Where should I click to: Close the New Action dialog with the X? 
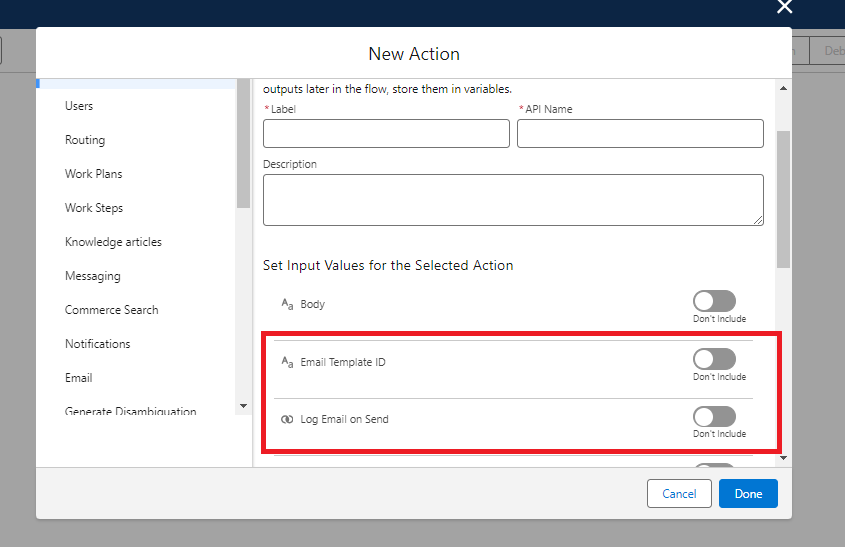click(785, 7)
